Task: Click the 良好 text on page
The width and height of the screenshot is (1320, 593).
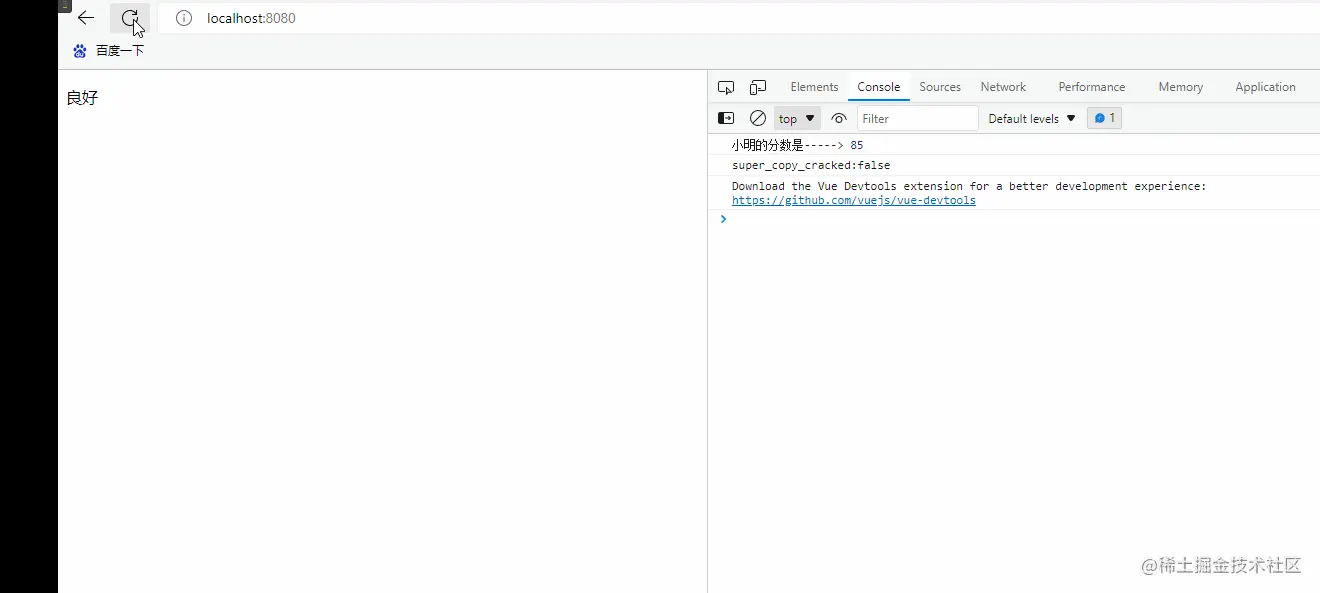Action: click(x=82, y=98)
